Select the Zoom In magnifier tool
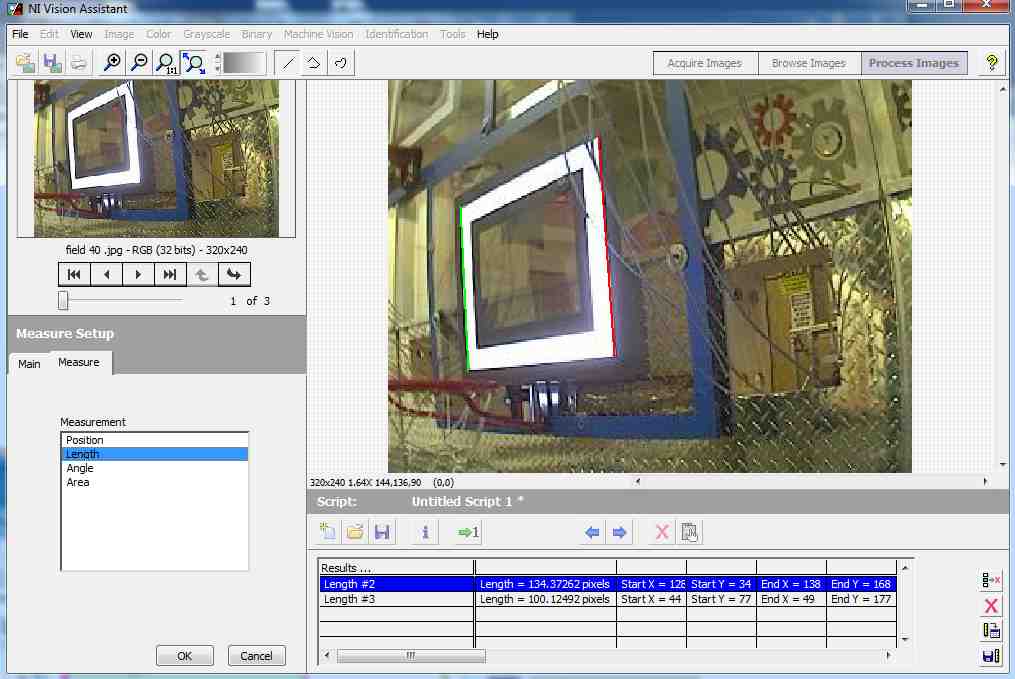 click(x=112, y=63)
